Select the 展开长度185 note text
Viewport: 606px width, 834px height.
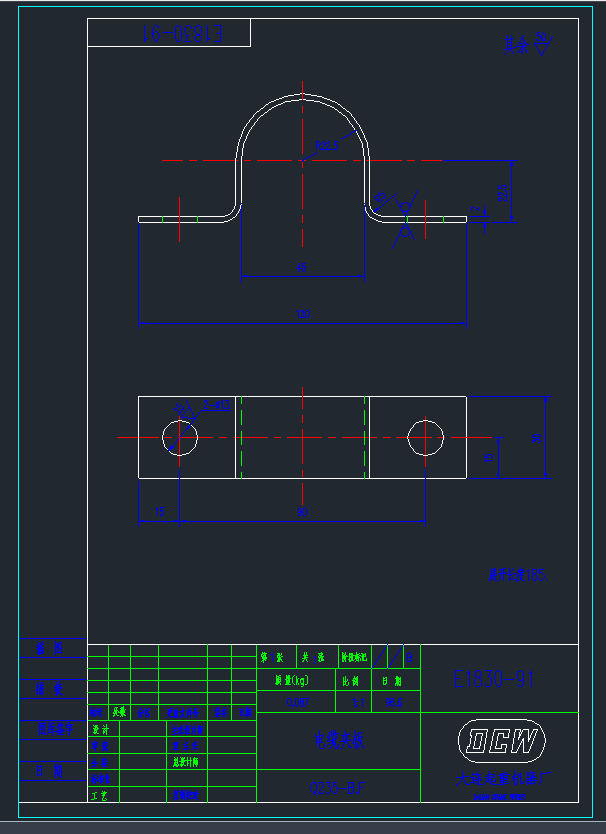[x=518, y=574]
